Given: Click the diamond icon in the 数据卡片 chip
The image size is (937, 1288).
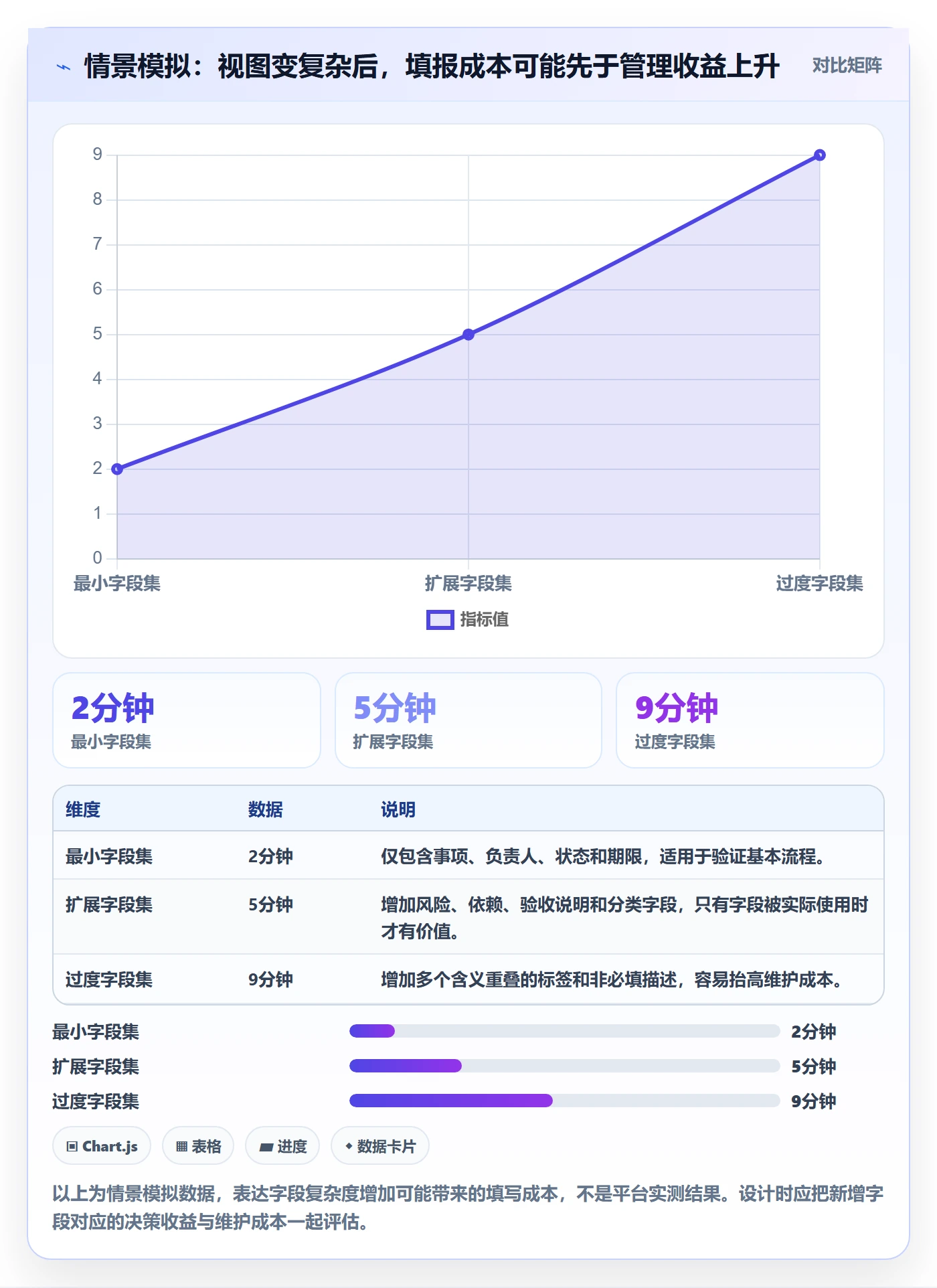Looking at the screenshot, I should [349, 1147].
